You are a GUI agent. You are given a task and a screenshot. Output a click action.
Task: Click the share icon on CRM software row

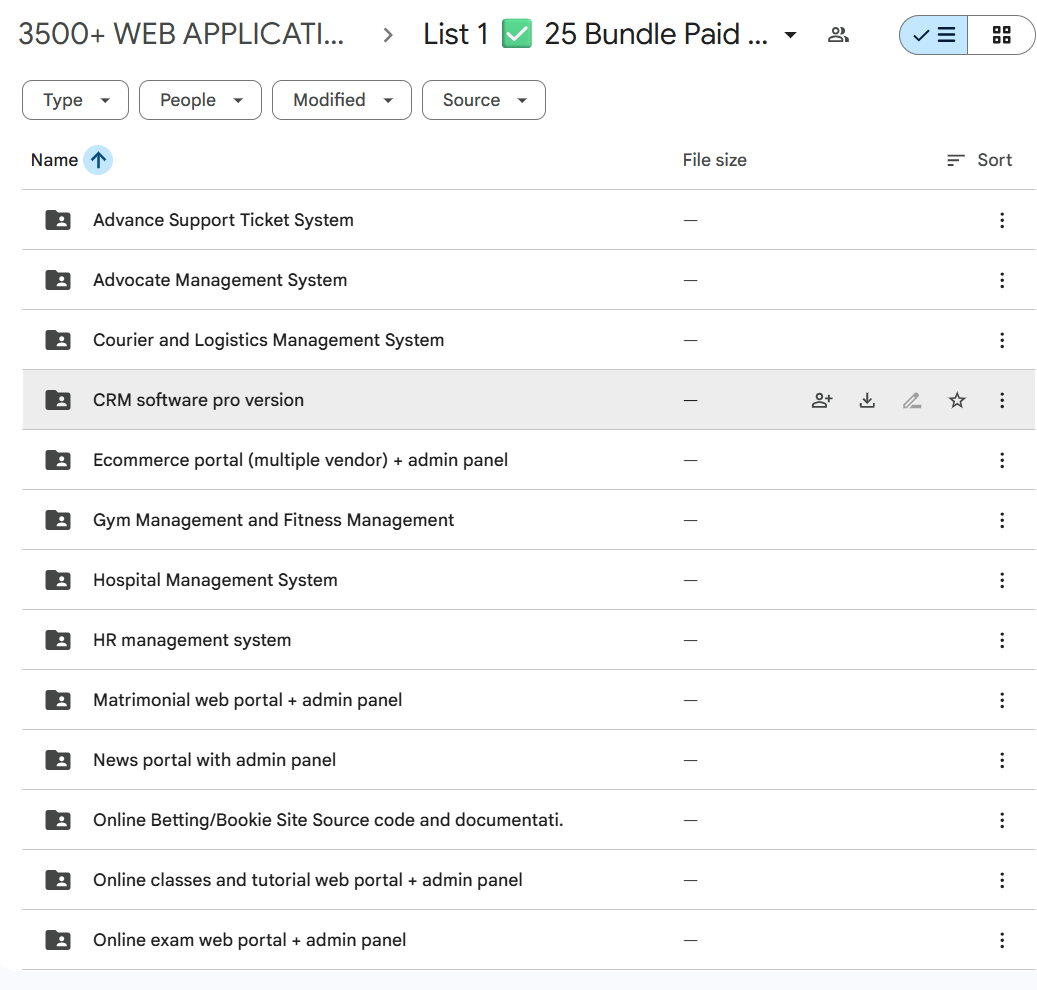pos(822,400)
